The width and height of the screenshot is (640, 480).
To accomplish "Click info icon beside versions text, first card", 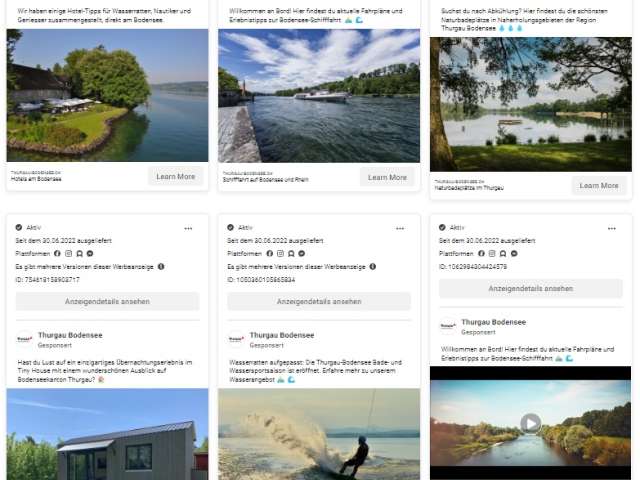I will 161,267.
